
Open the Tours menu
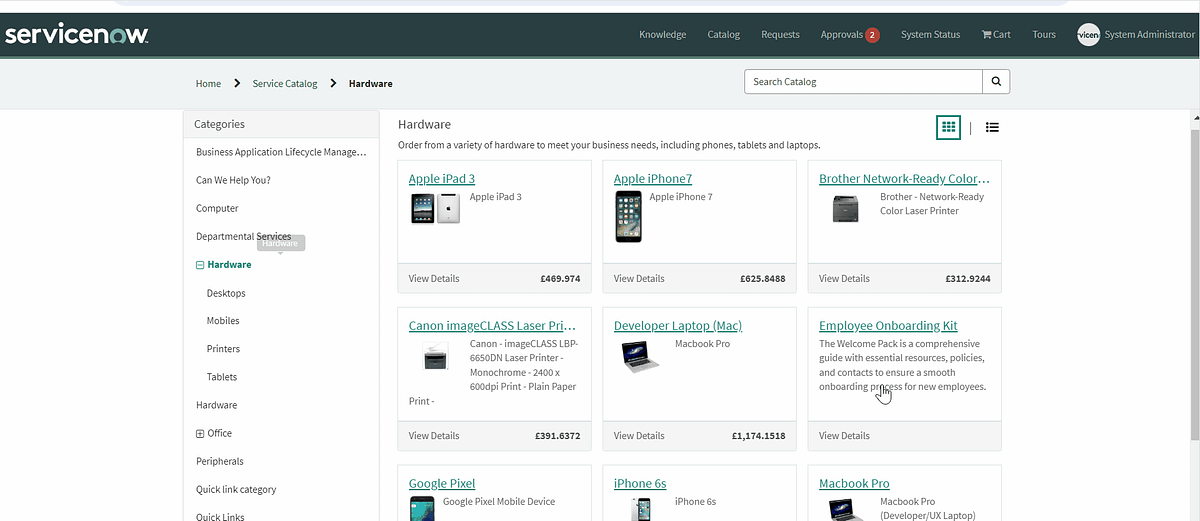[1044, 35]
